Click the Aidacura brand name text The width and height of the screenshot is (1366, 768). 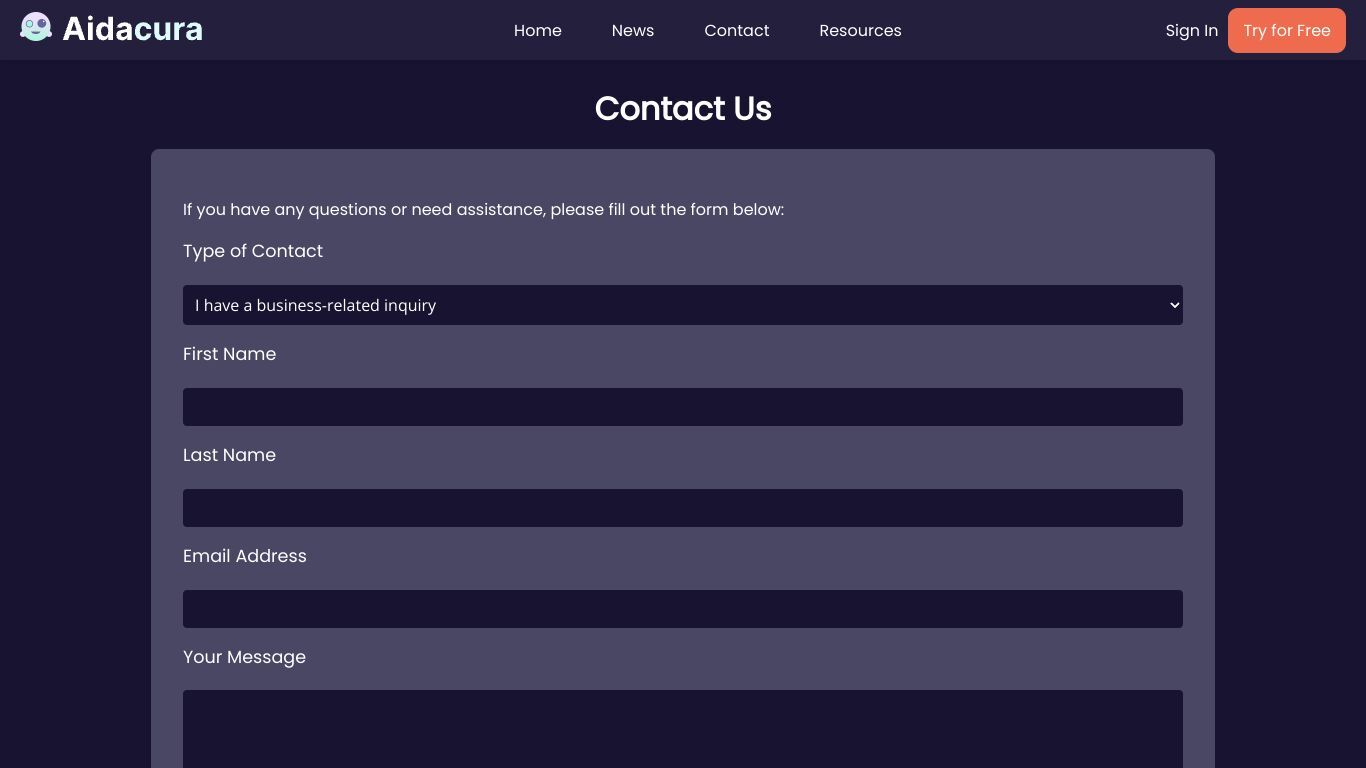(x=132, y=29)
